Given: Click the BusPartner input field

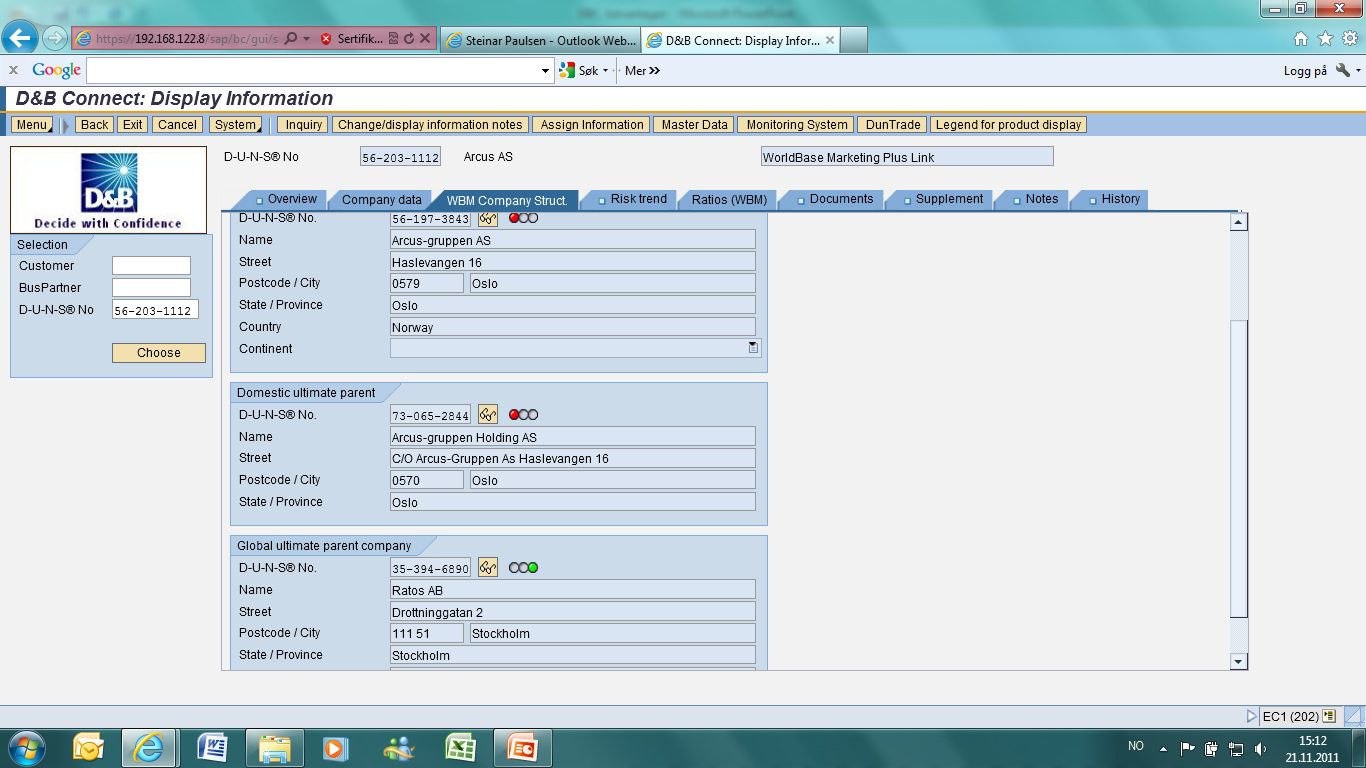Looking at the screenshot, I should coord(151,288).
